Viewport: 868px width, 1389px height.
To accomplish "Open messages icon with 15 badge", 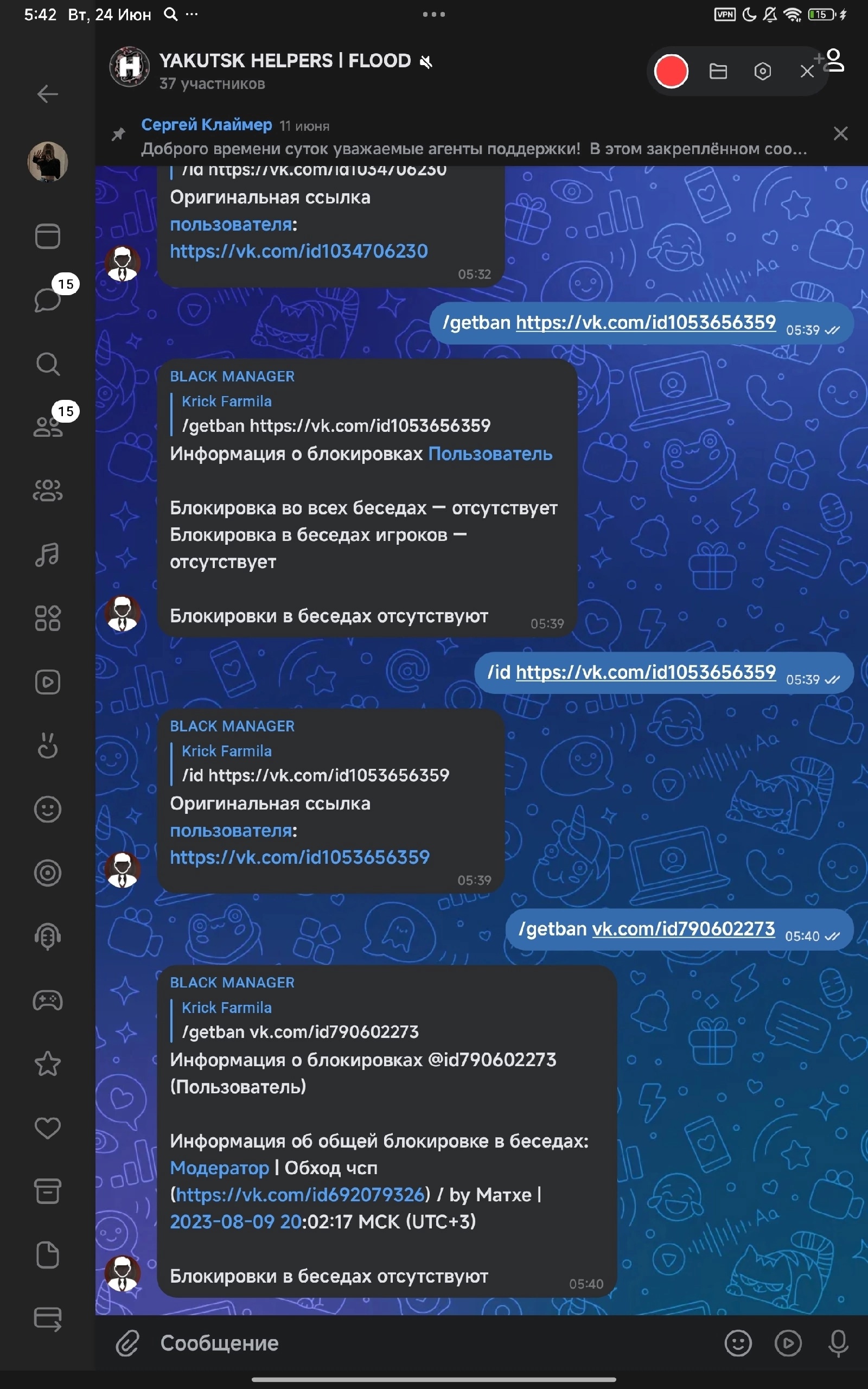I will [x=48, y=298].
